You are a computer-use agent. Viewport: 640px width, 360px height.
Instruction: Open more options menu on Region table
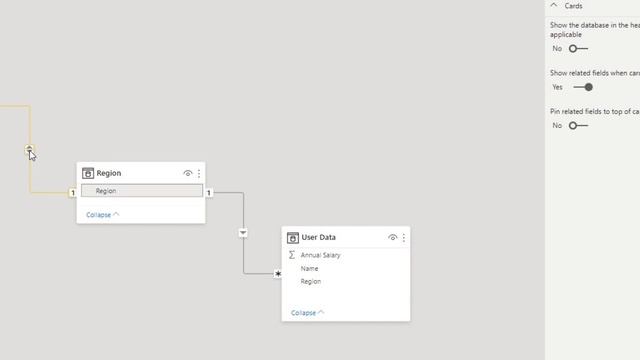pos(199,173)
